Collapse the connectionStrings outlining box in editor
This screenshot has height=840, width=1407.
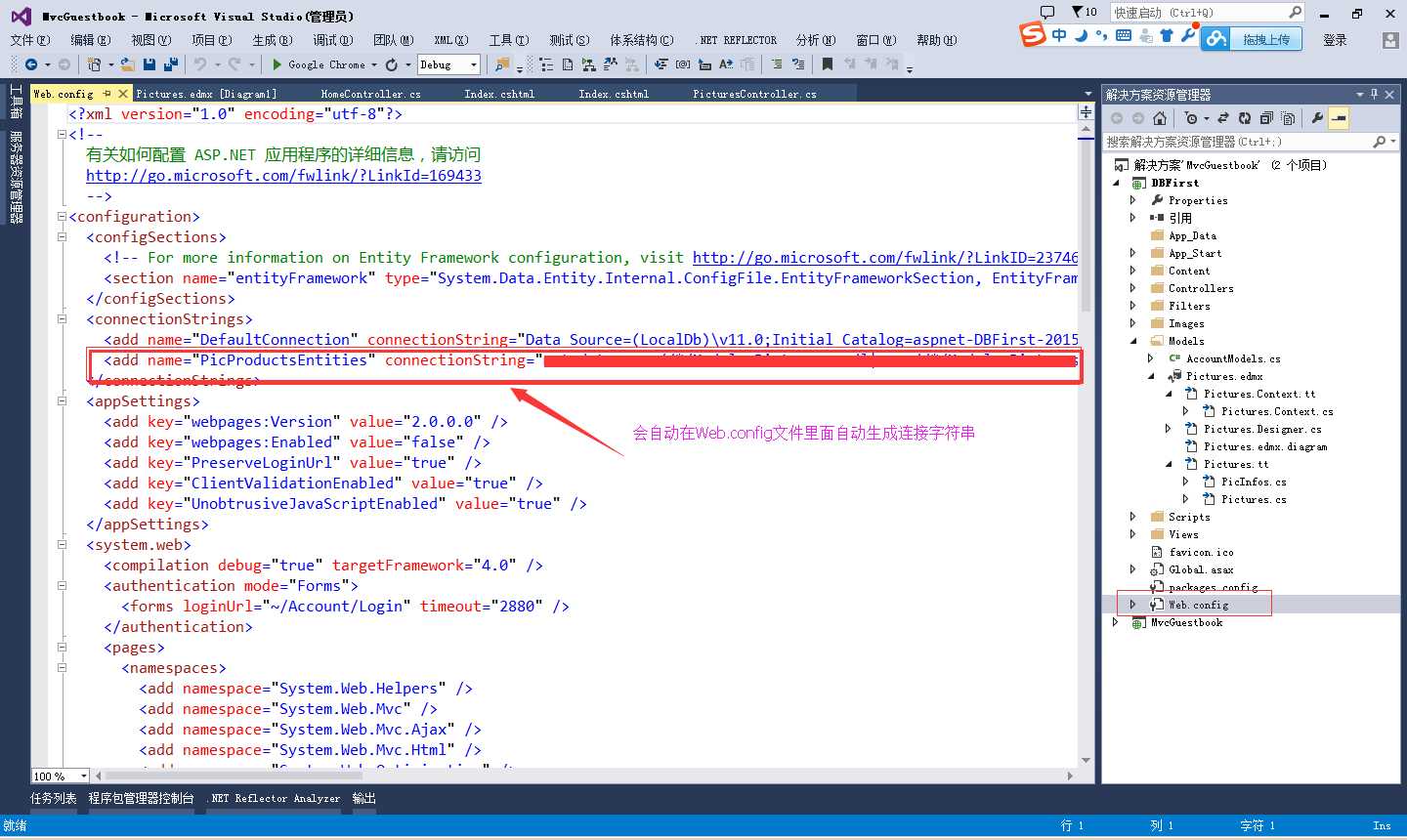(x=62, y=318)
